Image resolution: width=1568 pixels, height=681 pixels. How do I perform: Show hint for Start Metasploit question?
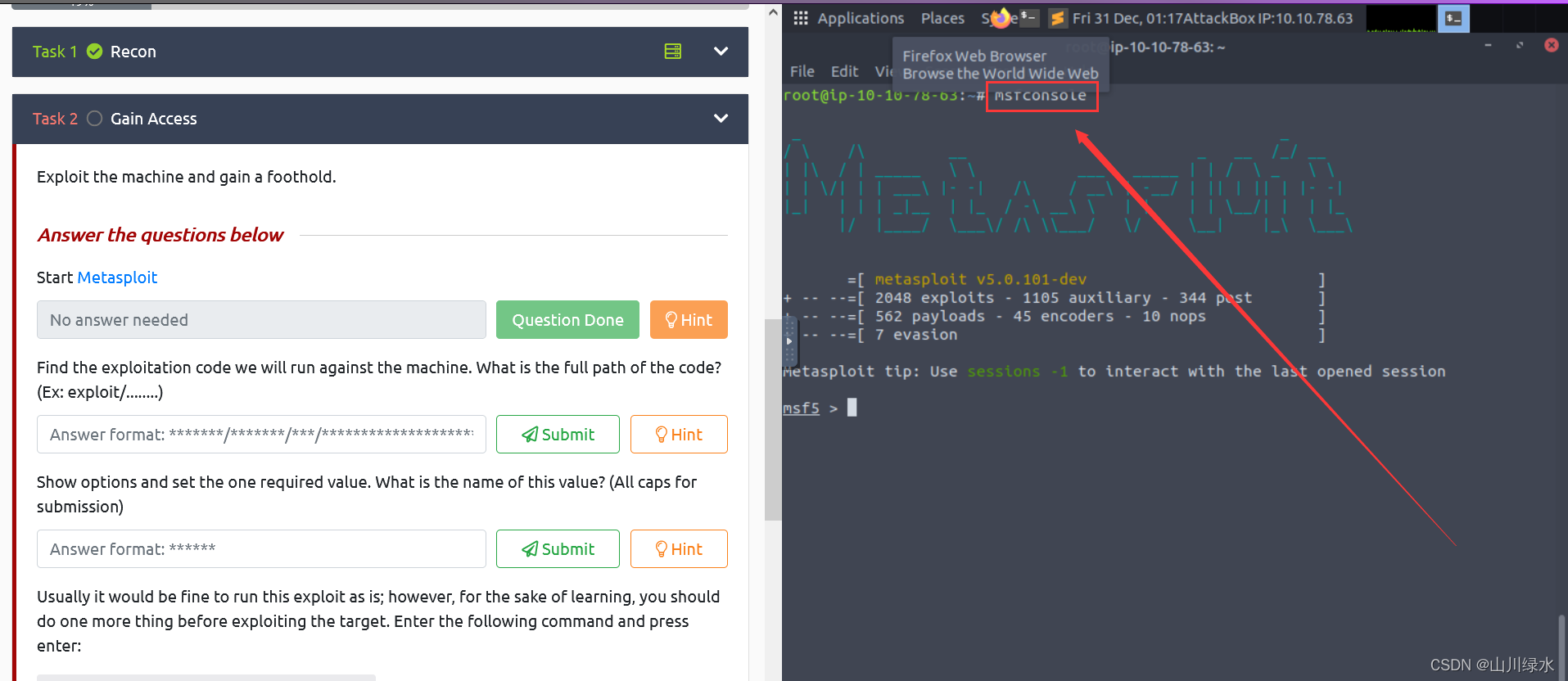click(x=689, y=320)
